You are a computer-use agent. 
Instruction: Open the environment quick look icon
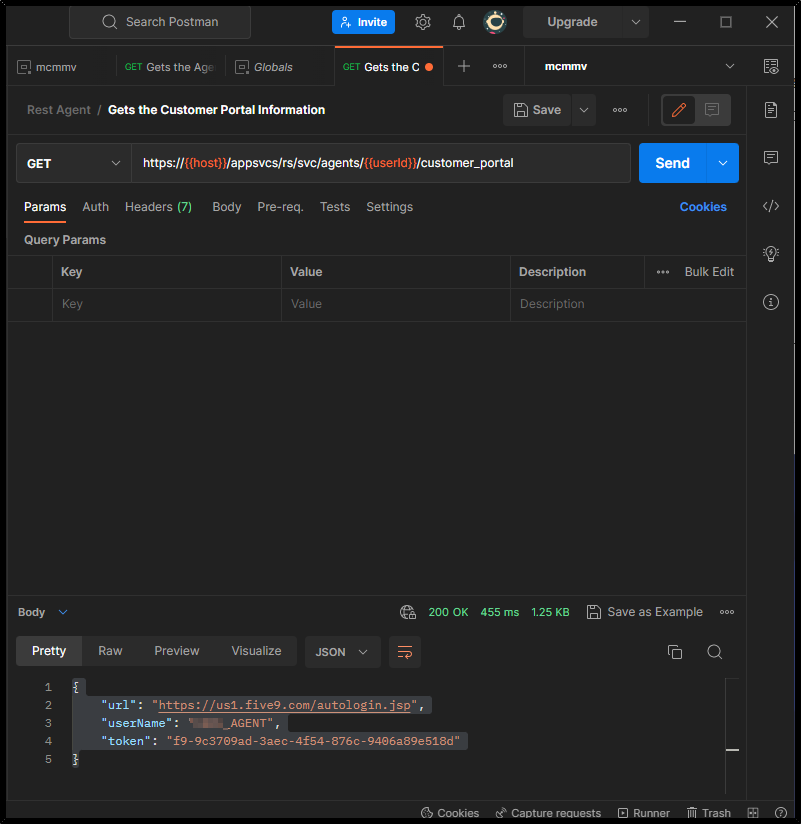[771, 66]
